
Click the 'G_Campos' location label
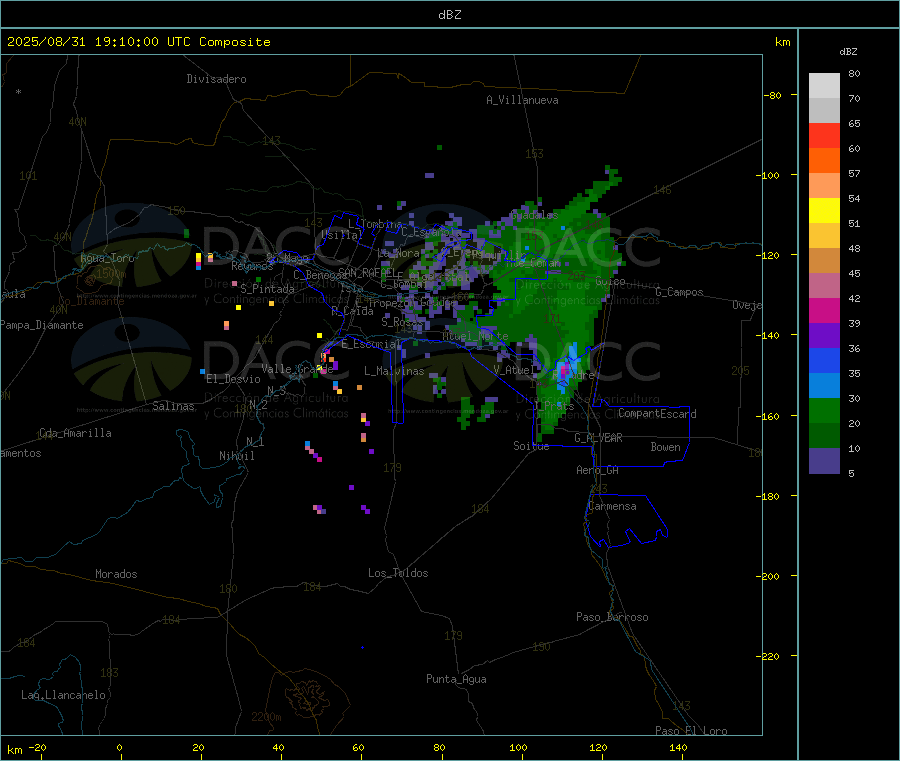coord(679,292)
